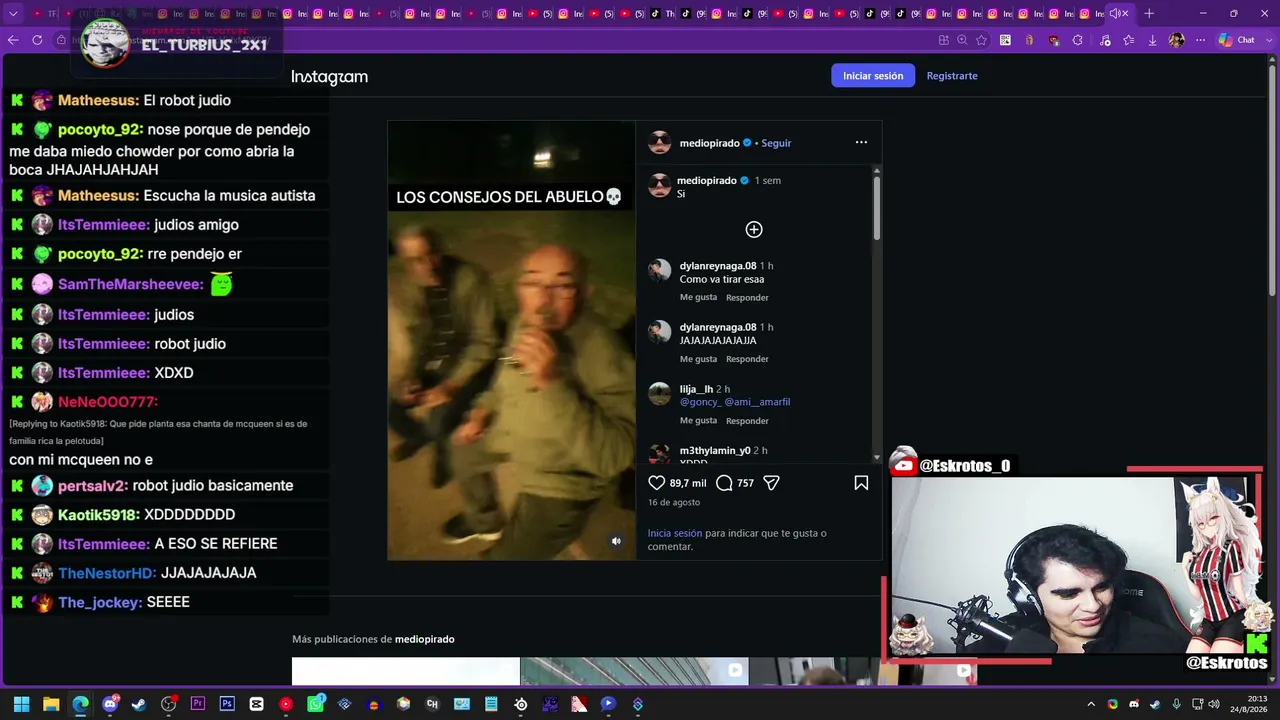This screenshot has height=720, width=1280.
Task: Show hidden system tray icons chevron
Action: [1091, 704]
